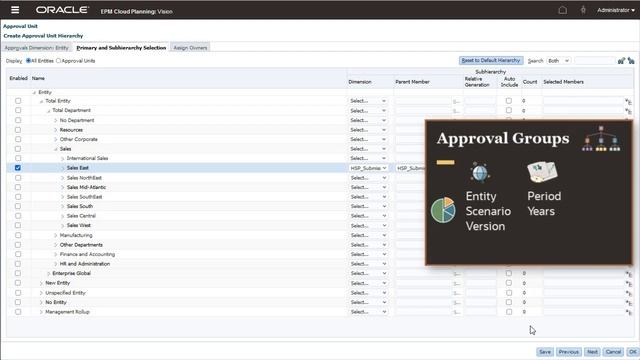Screen dimensions: 640x360
Task: Expand the Management Rollup node
Action: click(x=41, y=312)
